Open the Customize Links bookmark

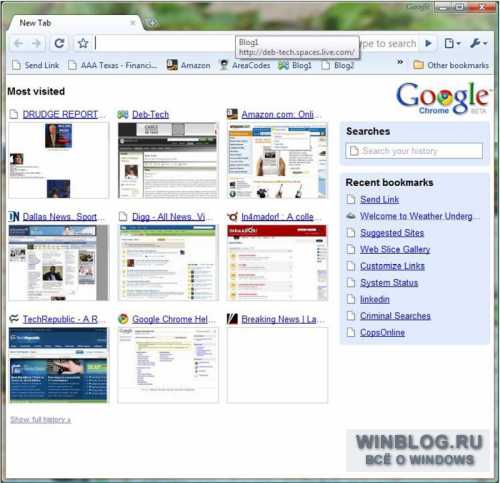coord(392,266)
